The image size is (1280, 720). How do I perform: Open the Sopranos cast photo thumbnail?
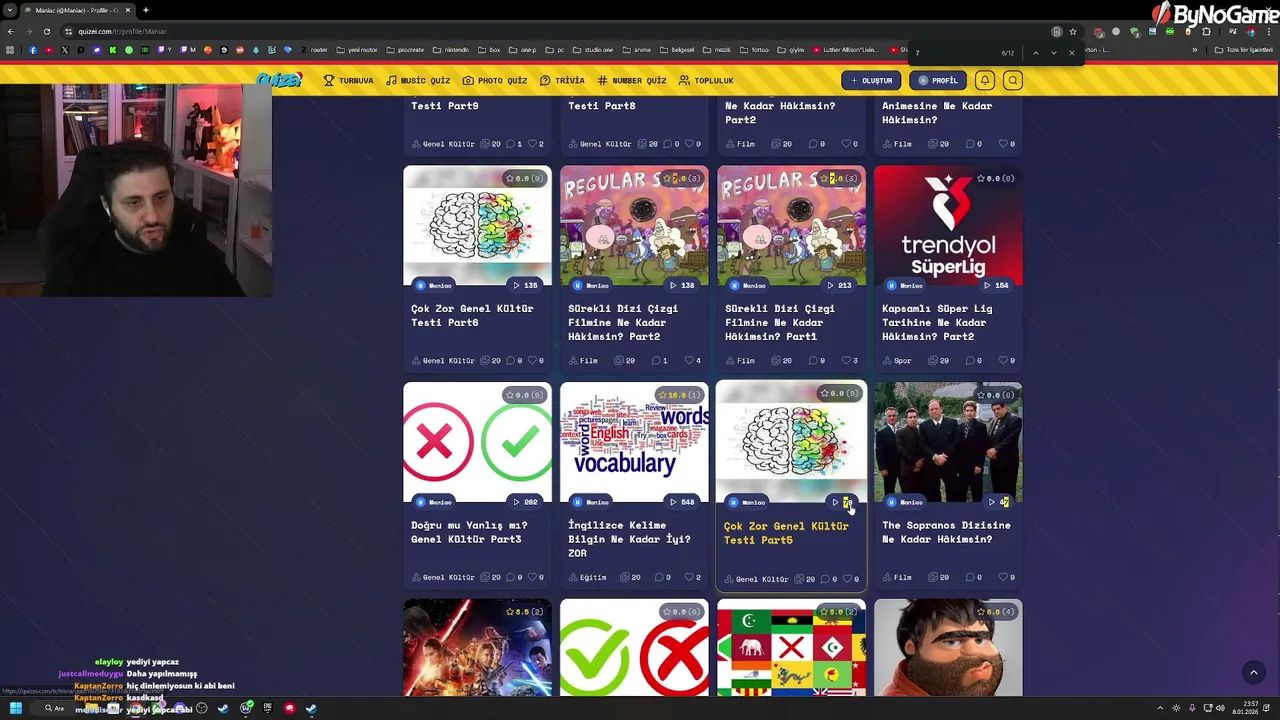pos(948,442)
